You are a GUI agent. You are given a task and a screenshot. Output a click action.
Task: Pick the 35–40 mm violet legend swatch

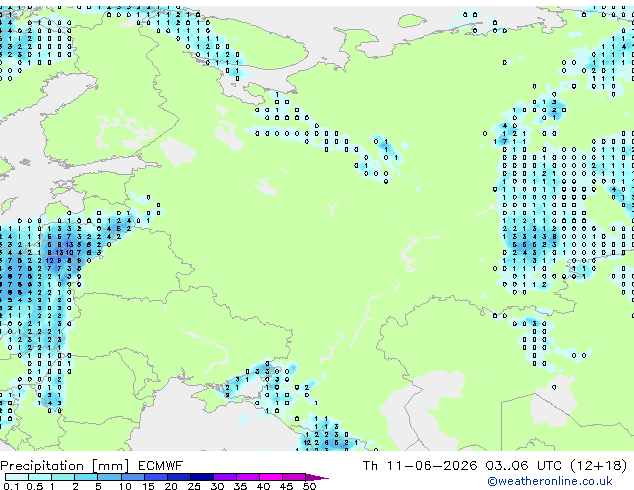[248, 477]
